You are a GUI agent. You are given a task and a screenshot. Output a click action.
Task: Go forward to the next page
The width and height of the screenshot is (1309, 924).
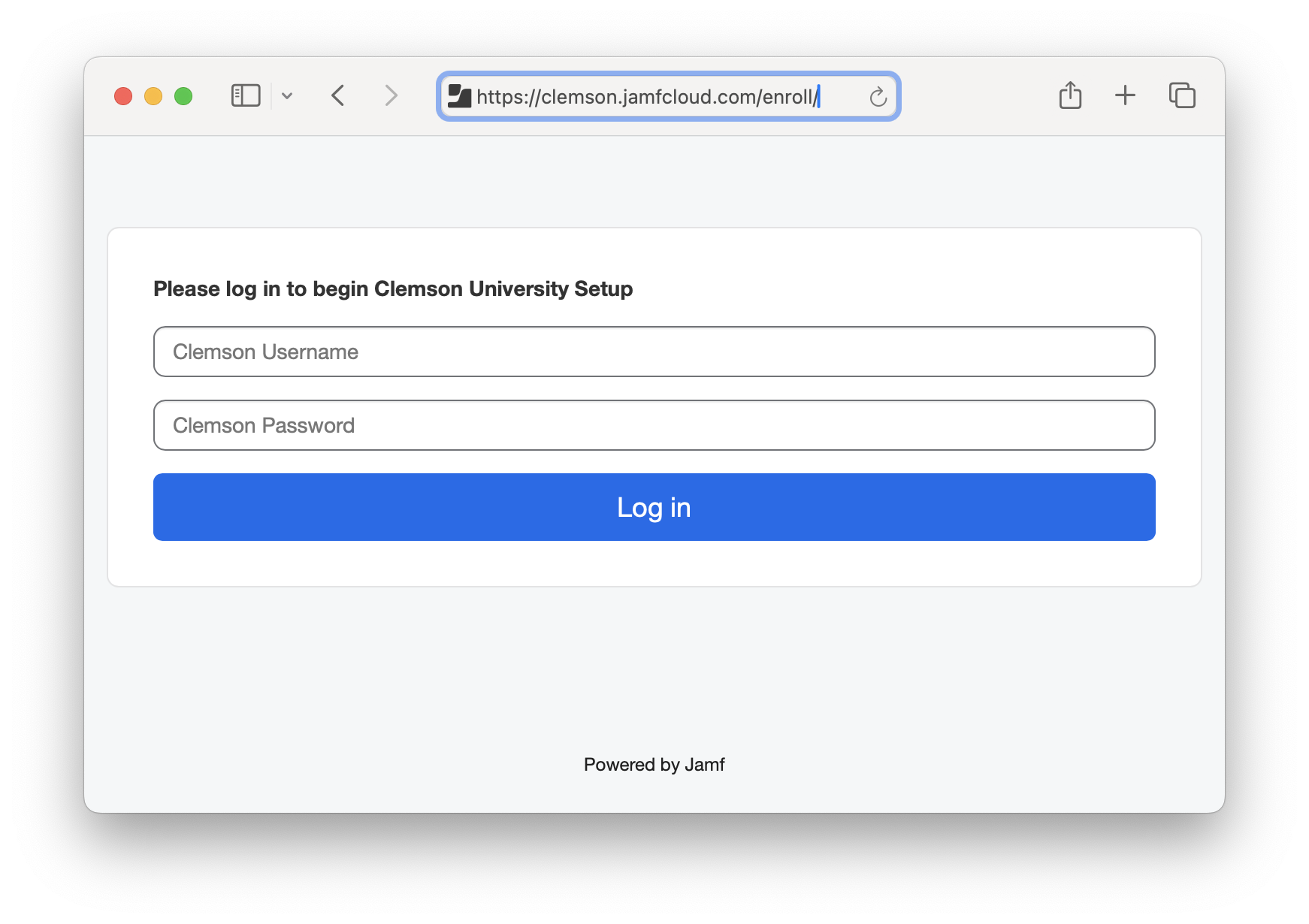(x=391, y=95)
